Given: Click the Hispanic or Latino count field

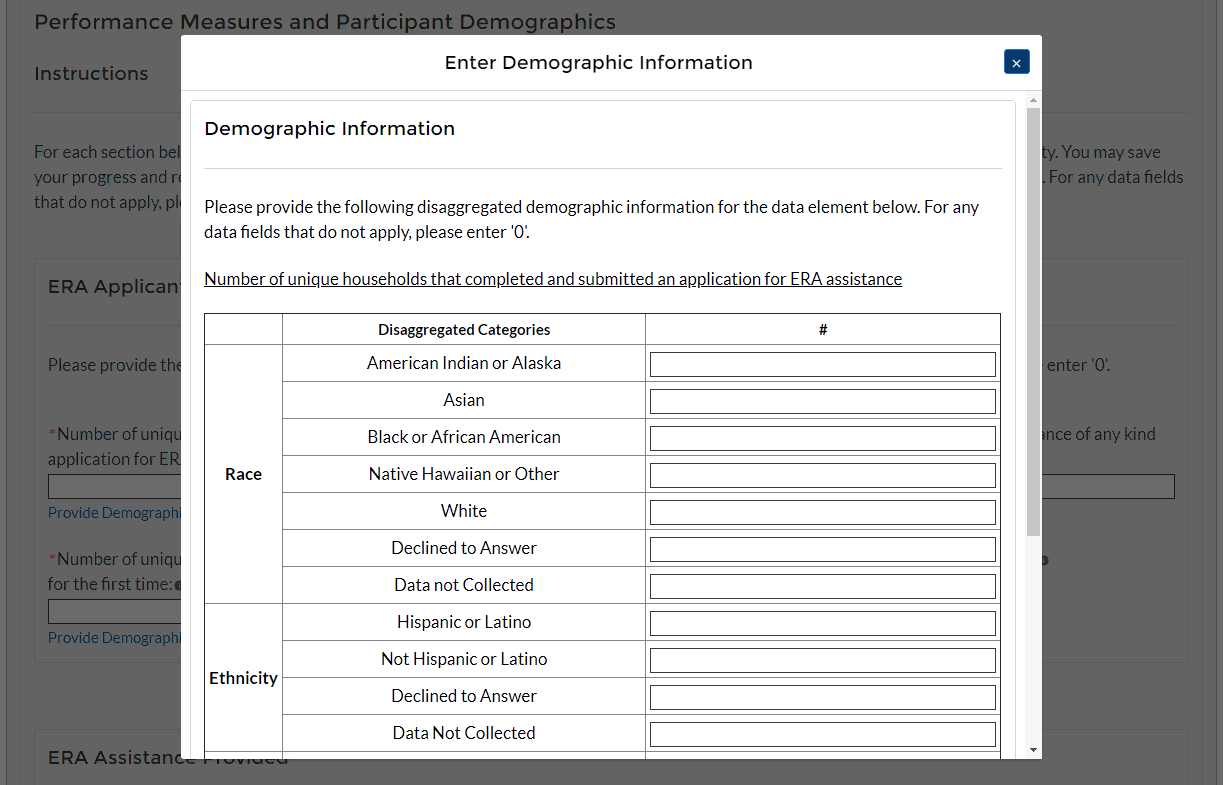Looking at the screenshot, I should (822, 623).
